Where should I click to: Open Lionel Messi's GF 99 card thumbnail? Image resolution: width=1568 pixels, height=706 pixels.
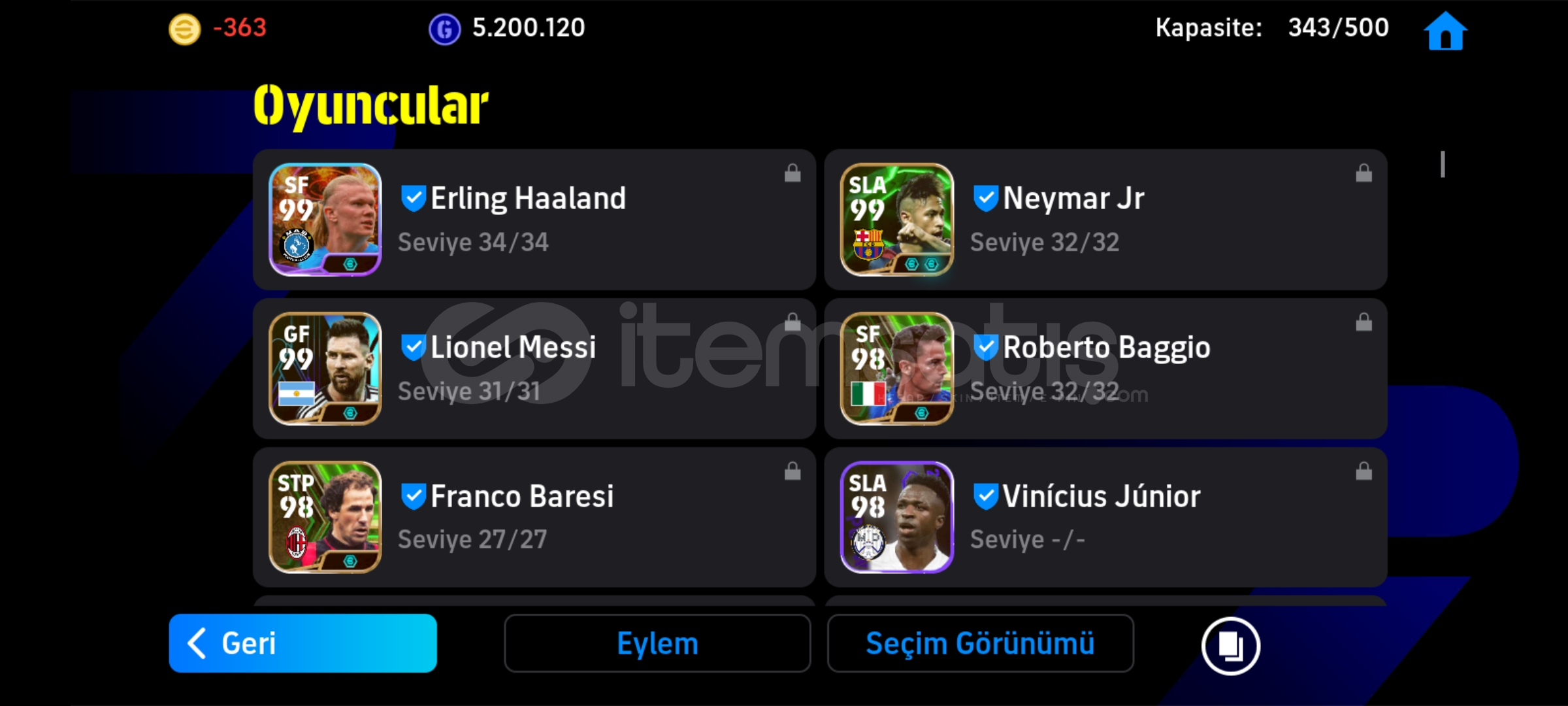click(x=325, y=368)
